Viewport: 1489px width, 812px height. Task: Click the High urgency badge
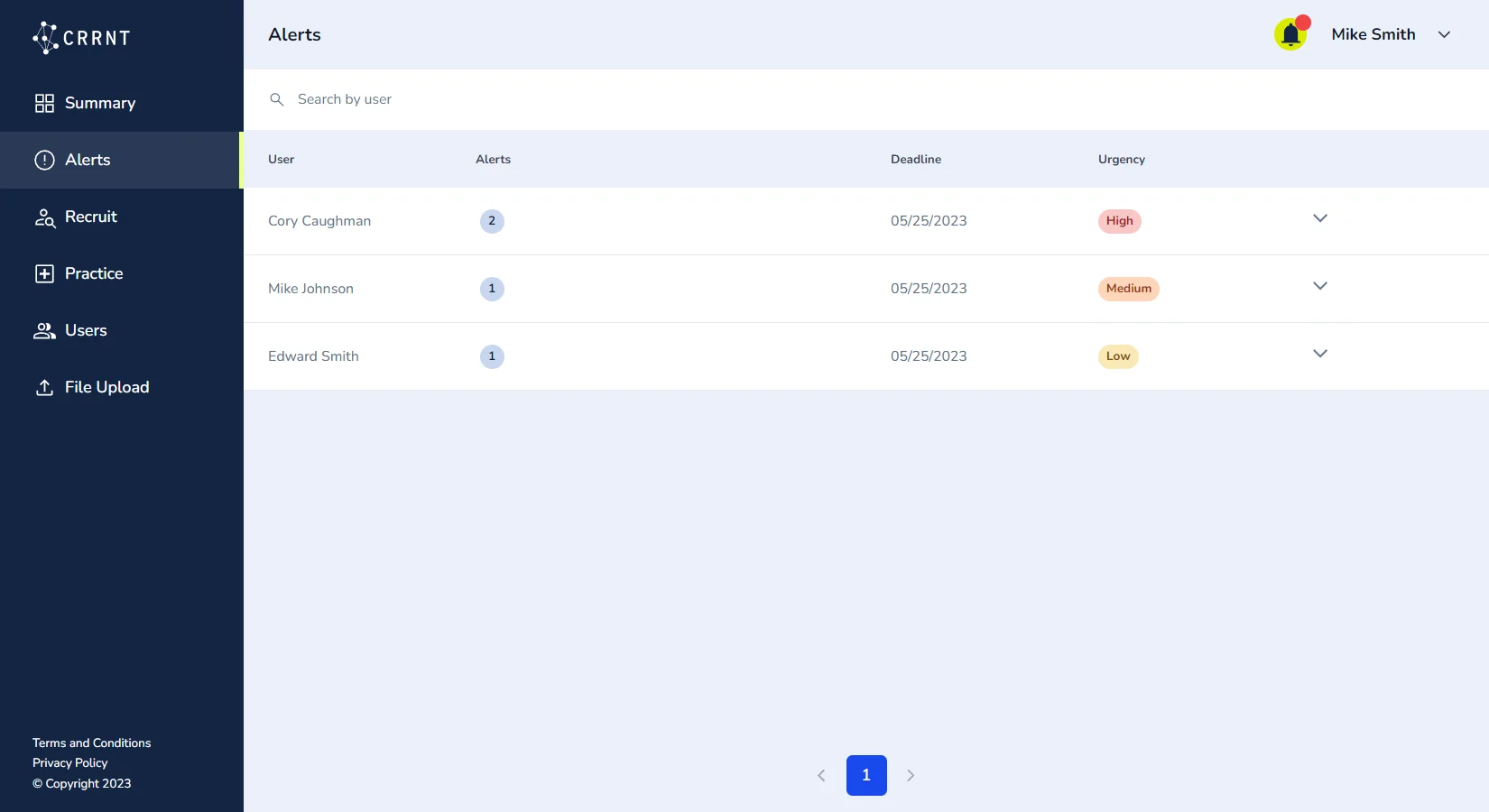pyautogui.click(x=1119, y=221)
